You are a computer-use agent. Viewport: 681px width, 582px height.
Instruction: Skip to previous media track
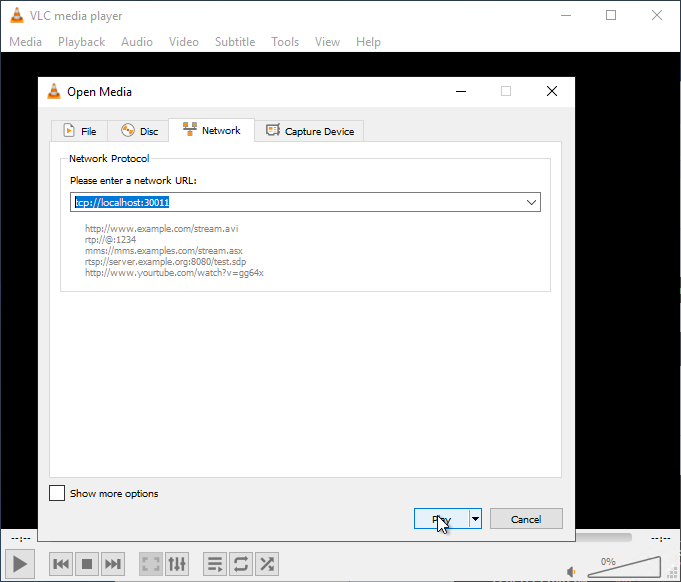point(61,564)
